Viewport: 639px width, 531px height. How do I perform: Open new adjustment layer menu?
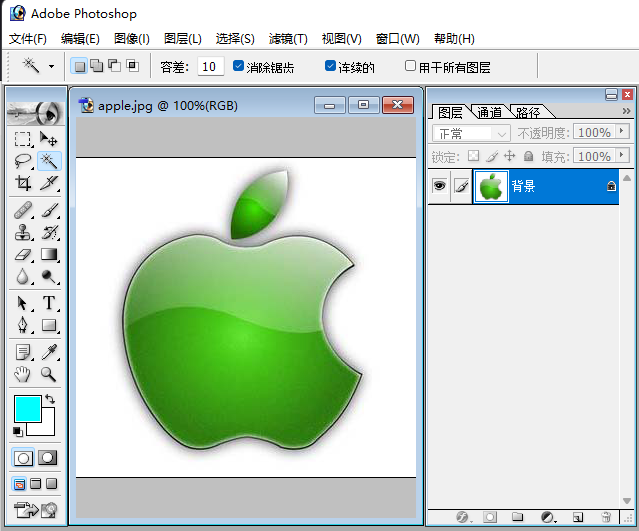548,517
